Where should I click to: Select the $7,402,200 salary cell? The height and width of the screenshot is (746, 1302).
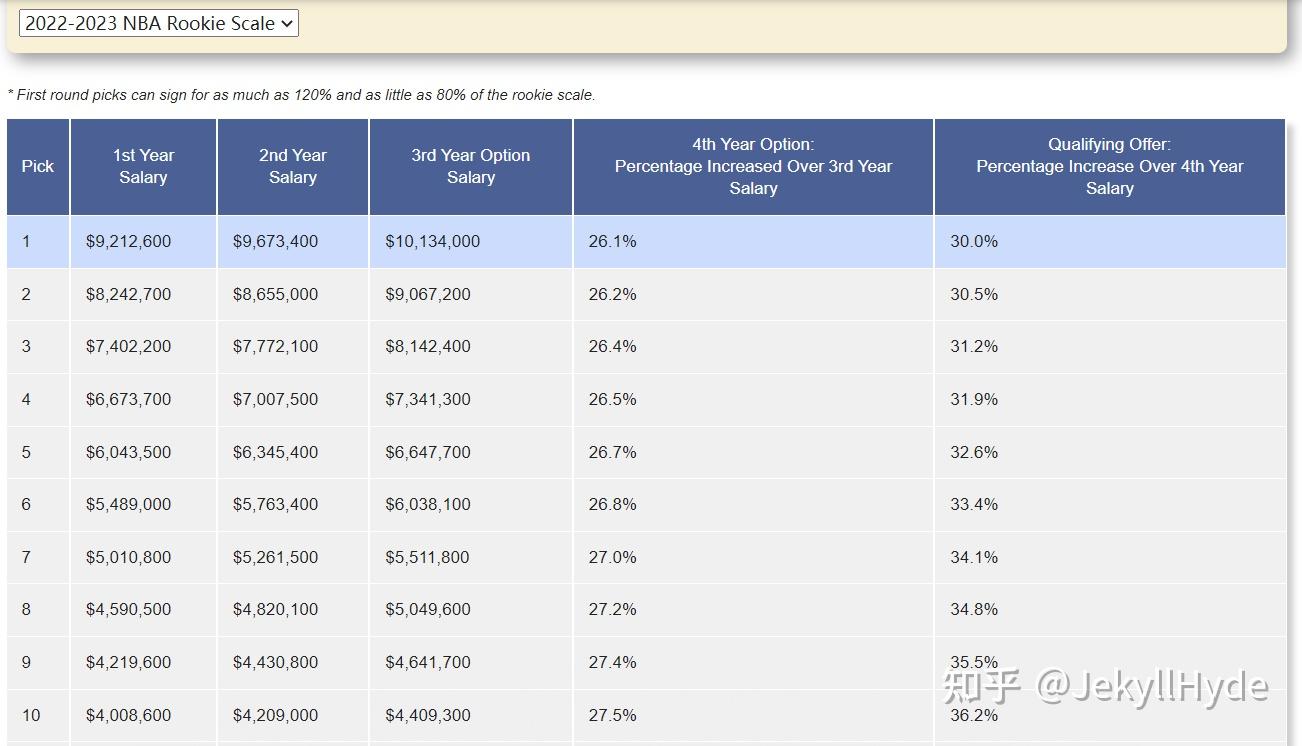pyautogui.click(x=143, y=347)
